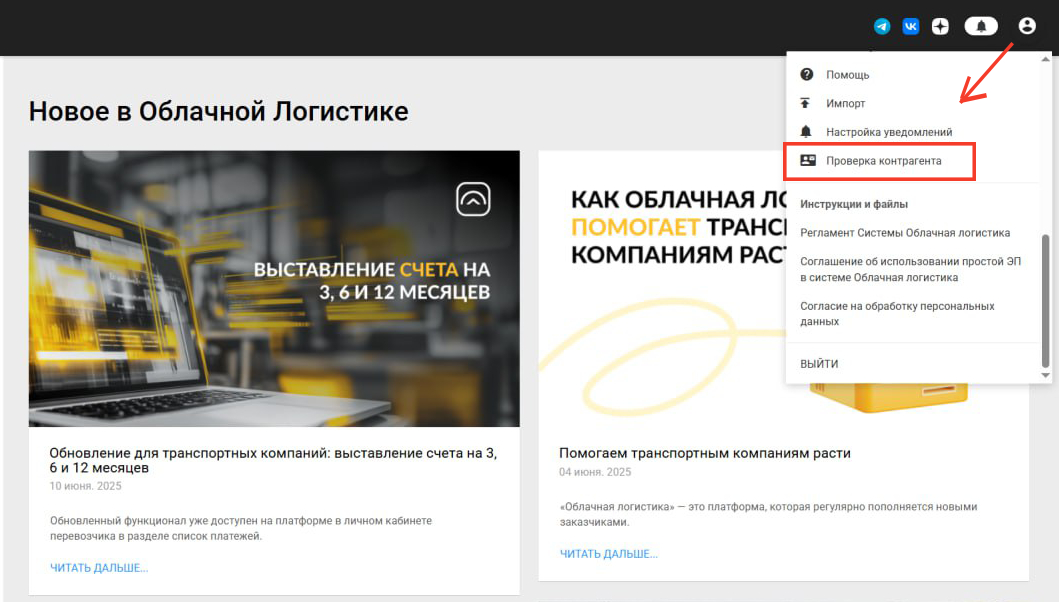Click ЧИТАТЬ ДАЛЬШЕ under the invoice update article
The width and height of the screenshot is (1059, 602).
tap(99, 568)
